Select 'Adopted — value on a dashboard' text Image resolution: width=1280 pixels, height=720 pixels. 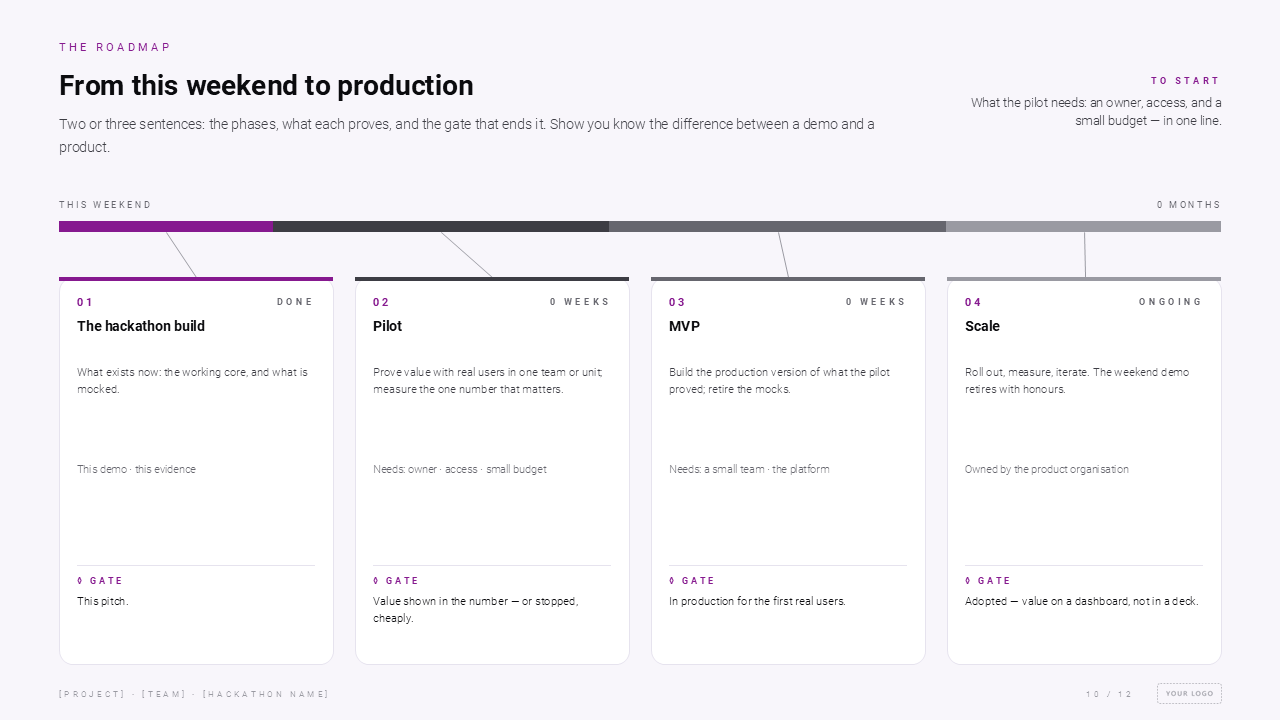[1082, 601]
